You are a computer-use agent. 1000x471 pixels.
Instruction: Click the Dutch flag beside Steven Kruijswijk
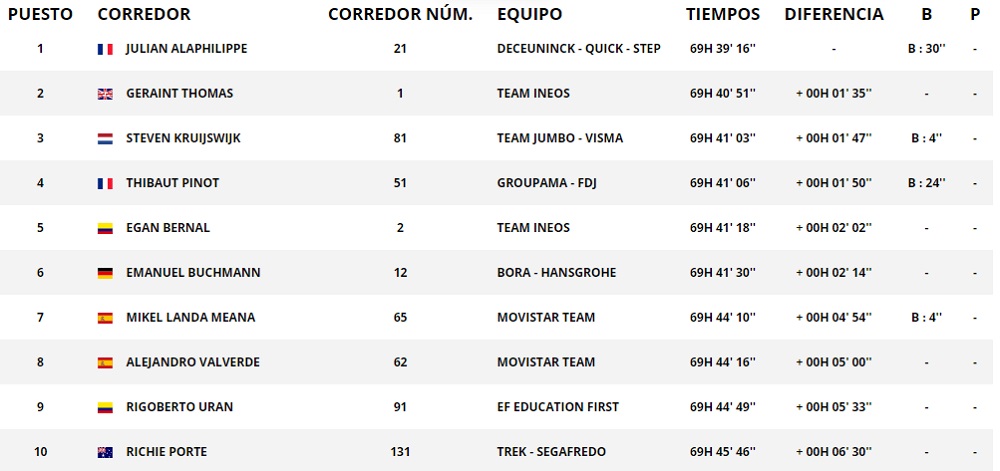[x=104, y=138]
